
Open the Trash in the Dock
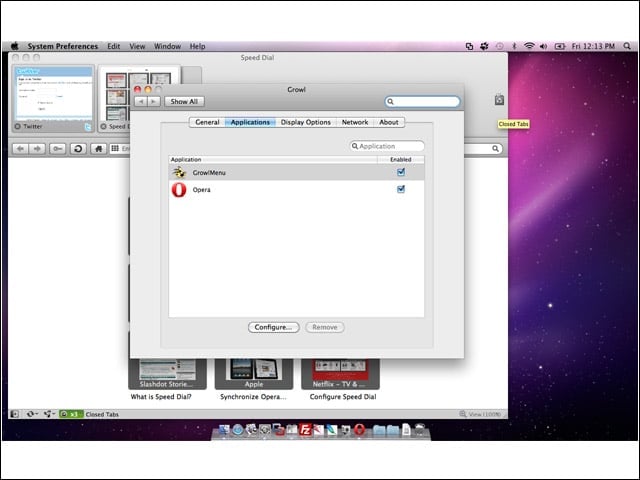[x=420, y=430]
